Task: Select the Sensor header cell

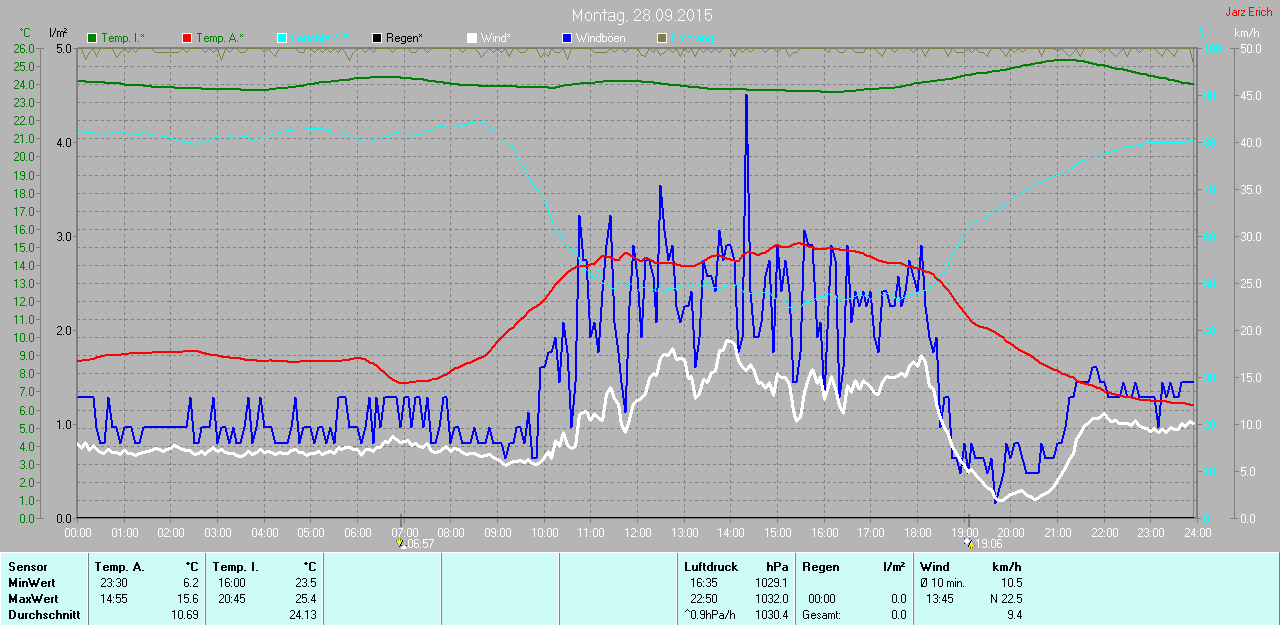Action: (x=27, y=567)
